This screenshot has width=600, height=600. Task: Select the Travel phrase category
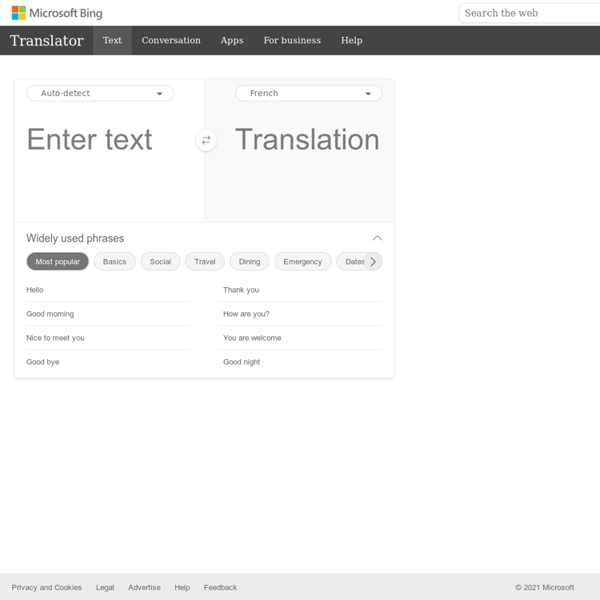(x=205, y=262)
